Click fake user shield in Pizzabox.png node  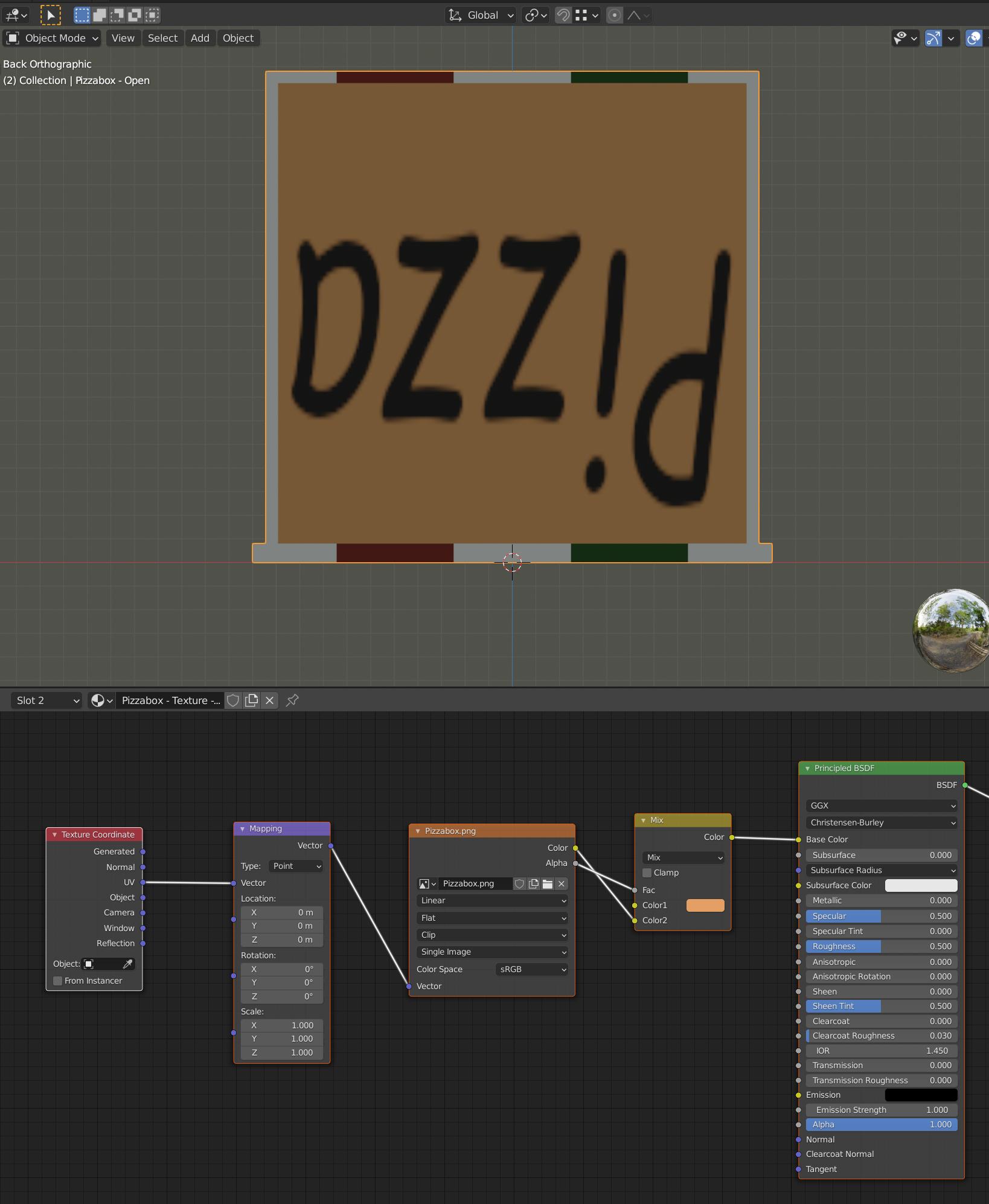click(519, 883)
